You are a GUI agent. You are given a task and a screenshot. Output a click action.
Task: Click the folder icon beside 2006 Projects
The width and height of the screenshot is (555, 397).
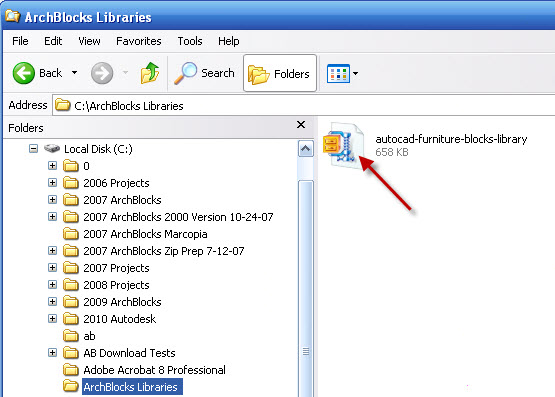[x=71, y=183]
